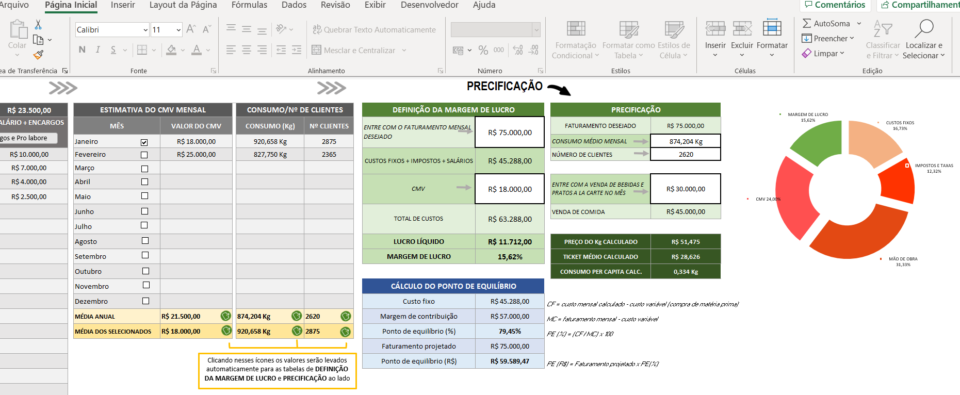Select the Cut scissors icon
The height and width of the screenshot is (395, 960).
click(x=38, y=25)
